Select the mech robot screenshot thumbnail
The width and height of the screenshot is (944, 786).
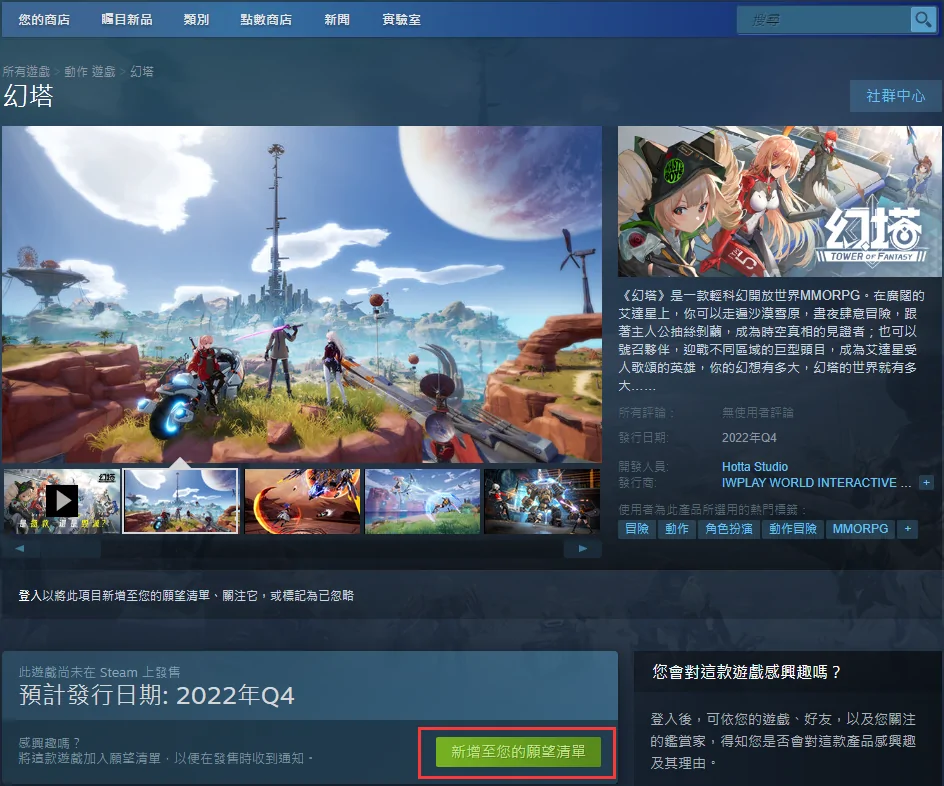[542, 501]
